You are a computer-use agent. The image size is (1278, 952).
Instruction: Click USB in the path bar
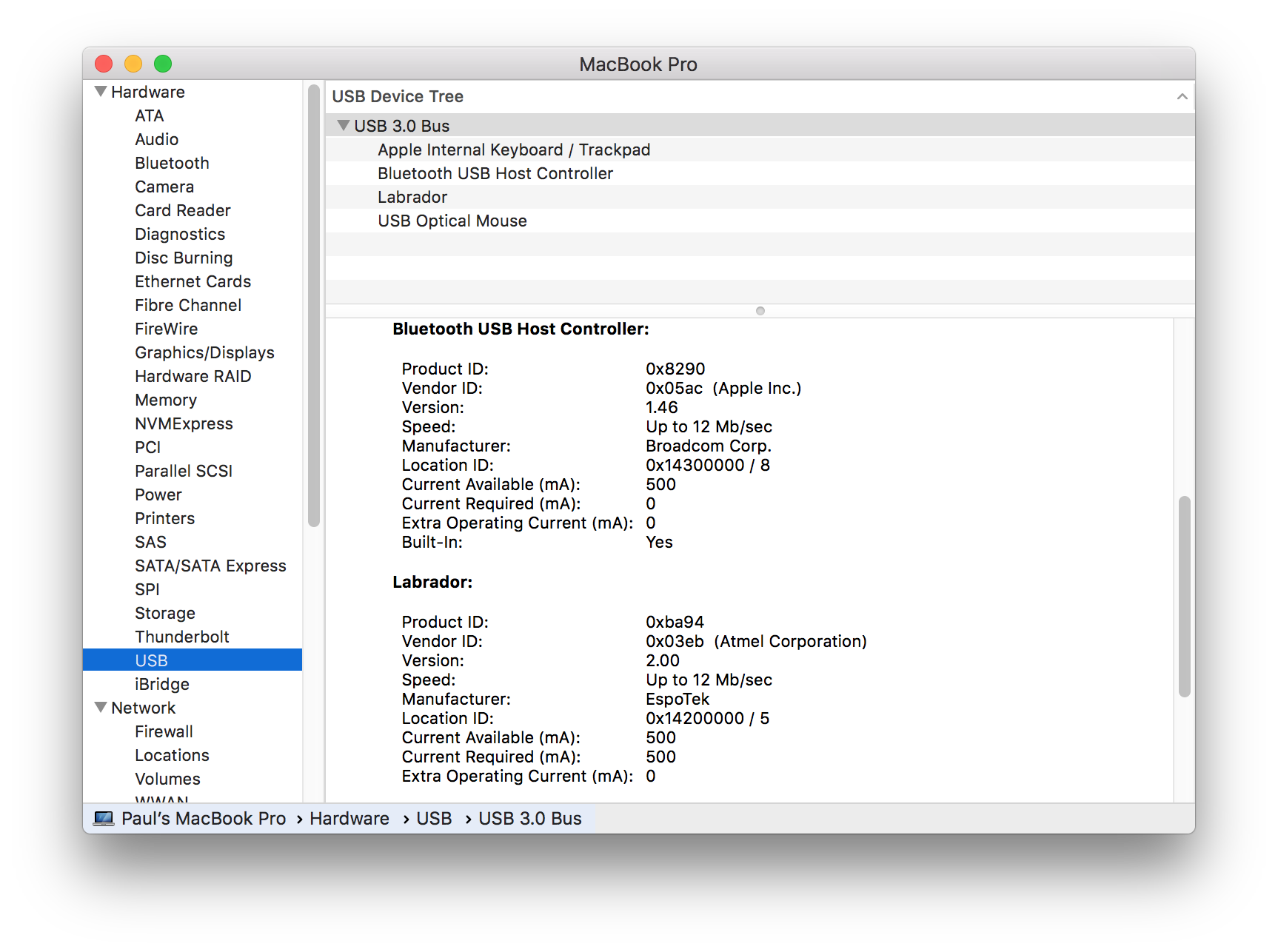point(434,819)
